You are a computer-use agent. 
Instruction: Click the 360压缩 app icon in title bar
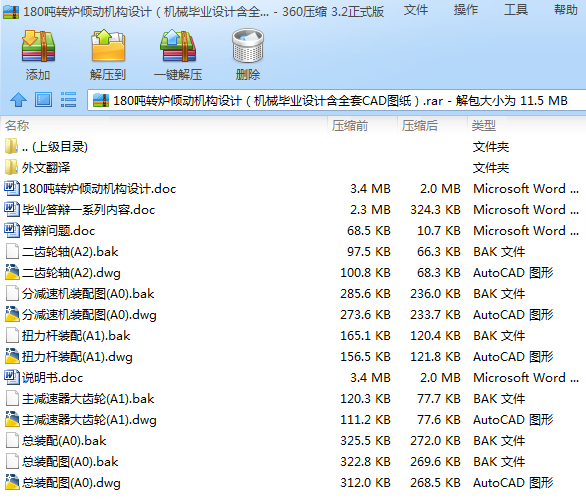(x=11, y=12)
